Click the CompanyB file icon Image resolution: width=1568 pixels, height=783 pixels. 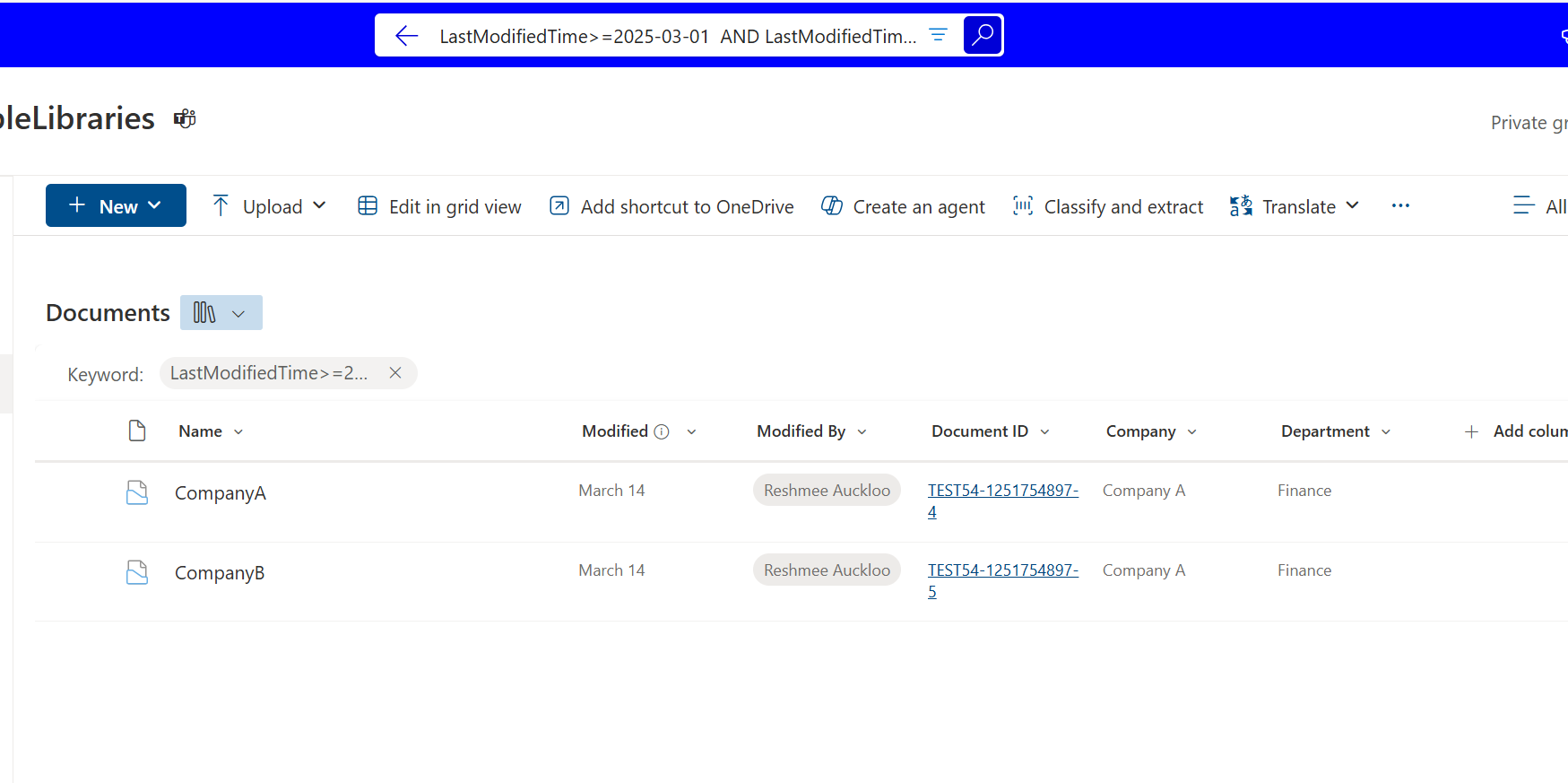(x=137, y=572)
